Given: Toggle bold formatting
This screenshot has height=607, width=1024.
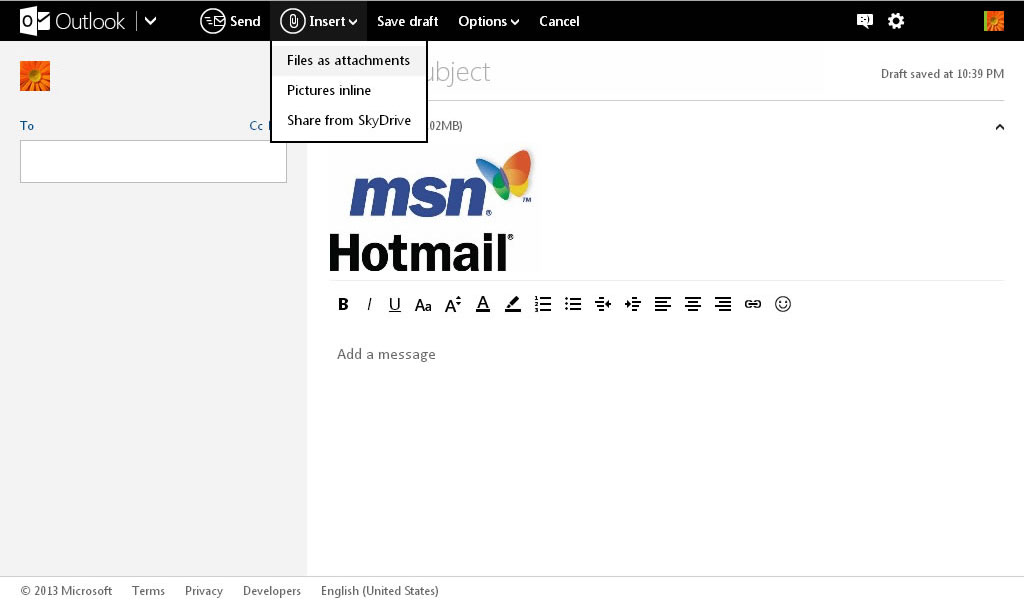Looking at the screenshot, I should point(343,304).
